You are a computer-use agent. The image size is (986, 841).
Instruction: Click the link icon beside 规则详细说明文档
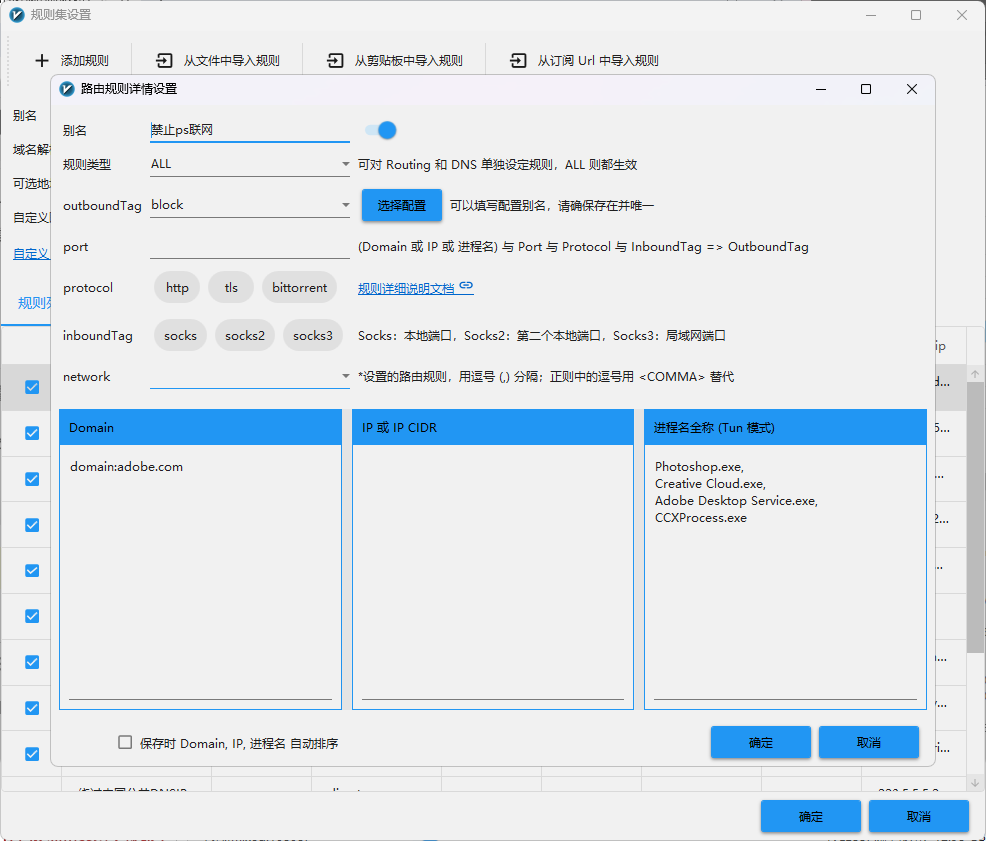point(466,286)
